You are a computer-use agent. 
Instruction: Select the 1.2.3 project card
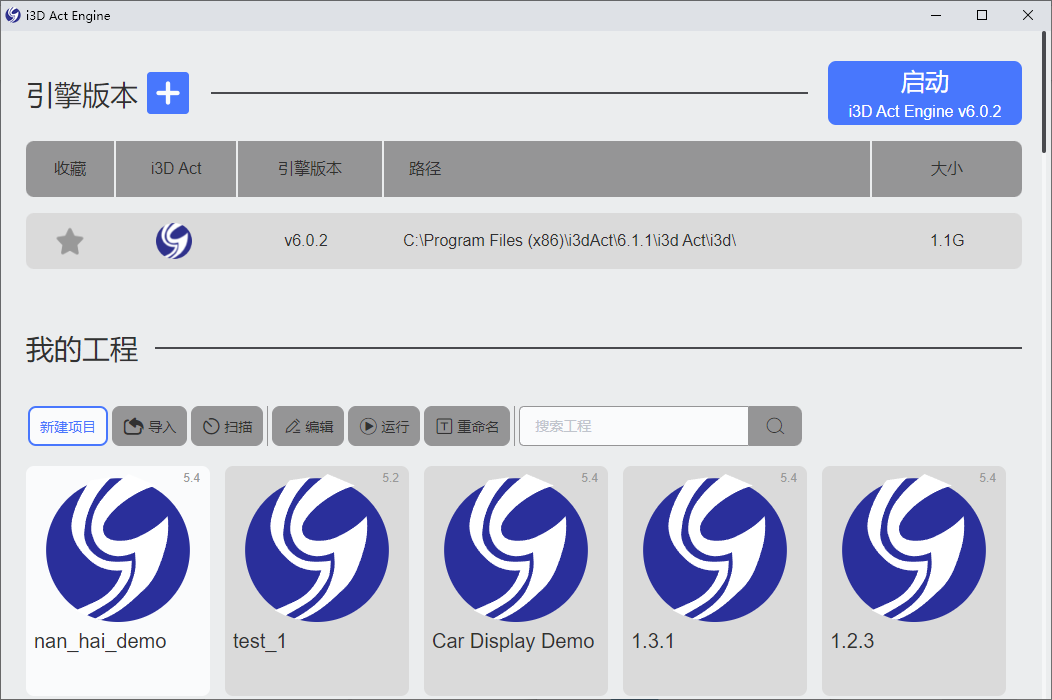point(914,581)
